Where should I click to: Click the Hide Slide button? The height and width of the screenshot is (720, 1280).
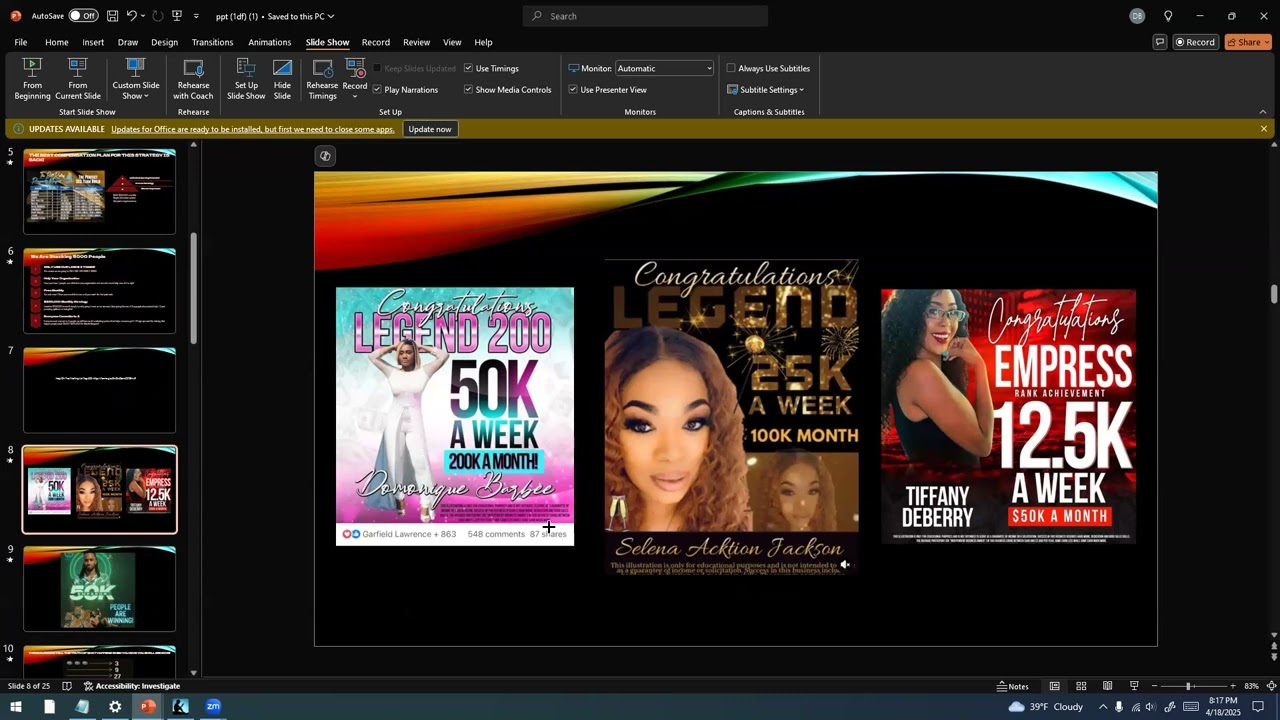click(282, 79)
